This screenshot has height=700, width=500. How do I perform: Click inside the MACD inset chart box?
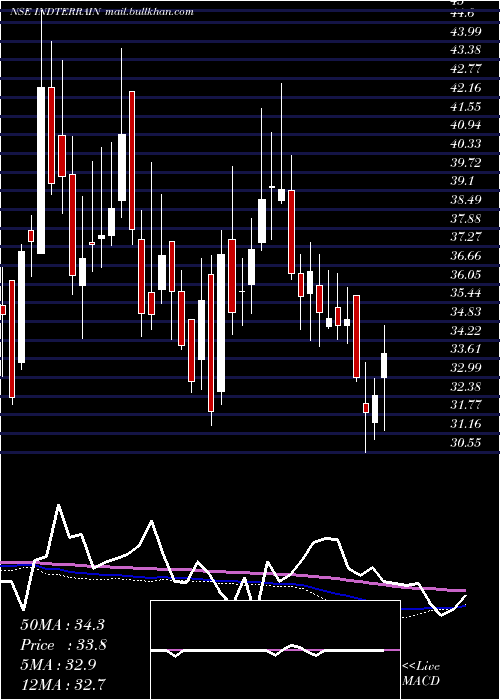tap(275, 650)
